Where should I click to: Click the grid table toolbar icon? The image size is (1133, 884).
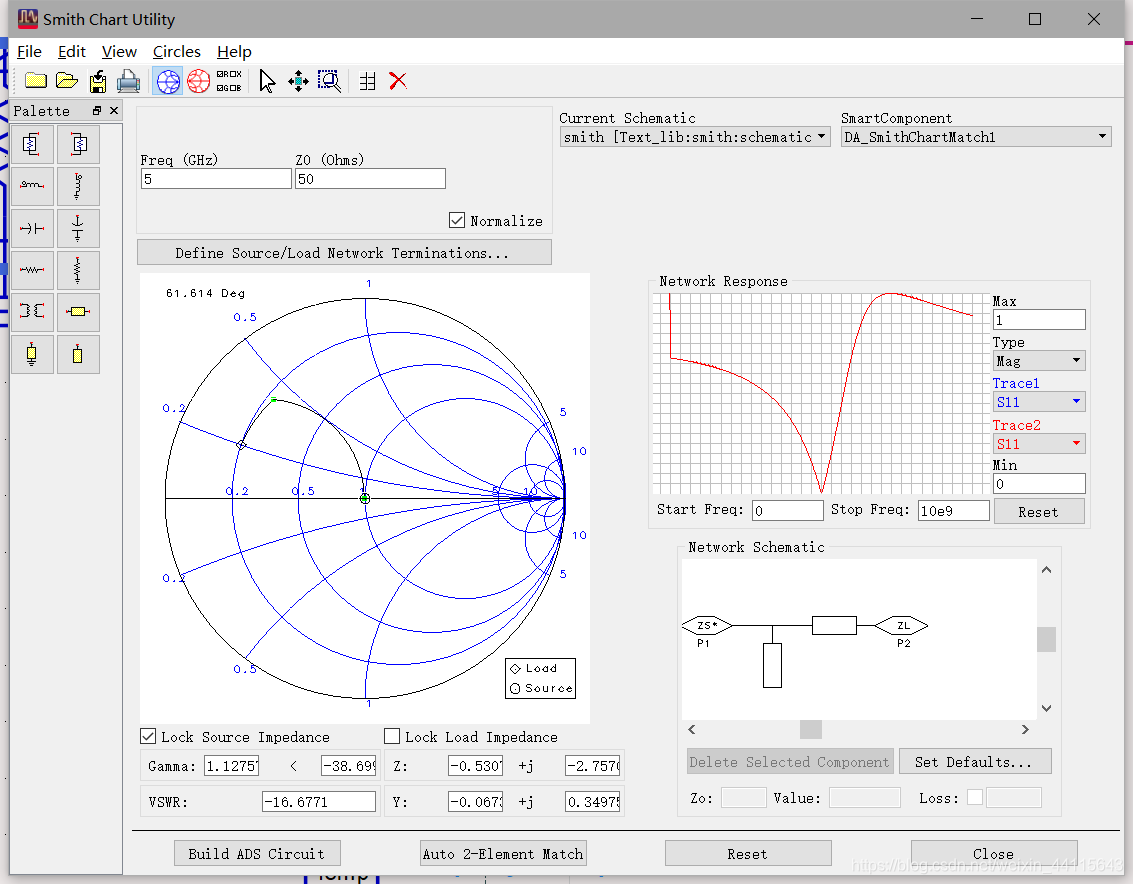[x=367, y=81]
